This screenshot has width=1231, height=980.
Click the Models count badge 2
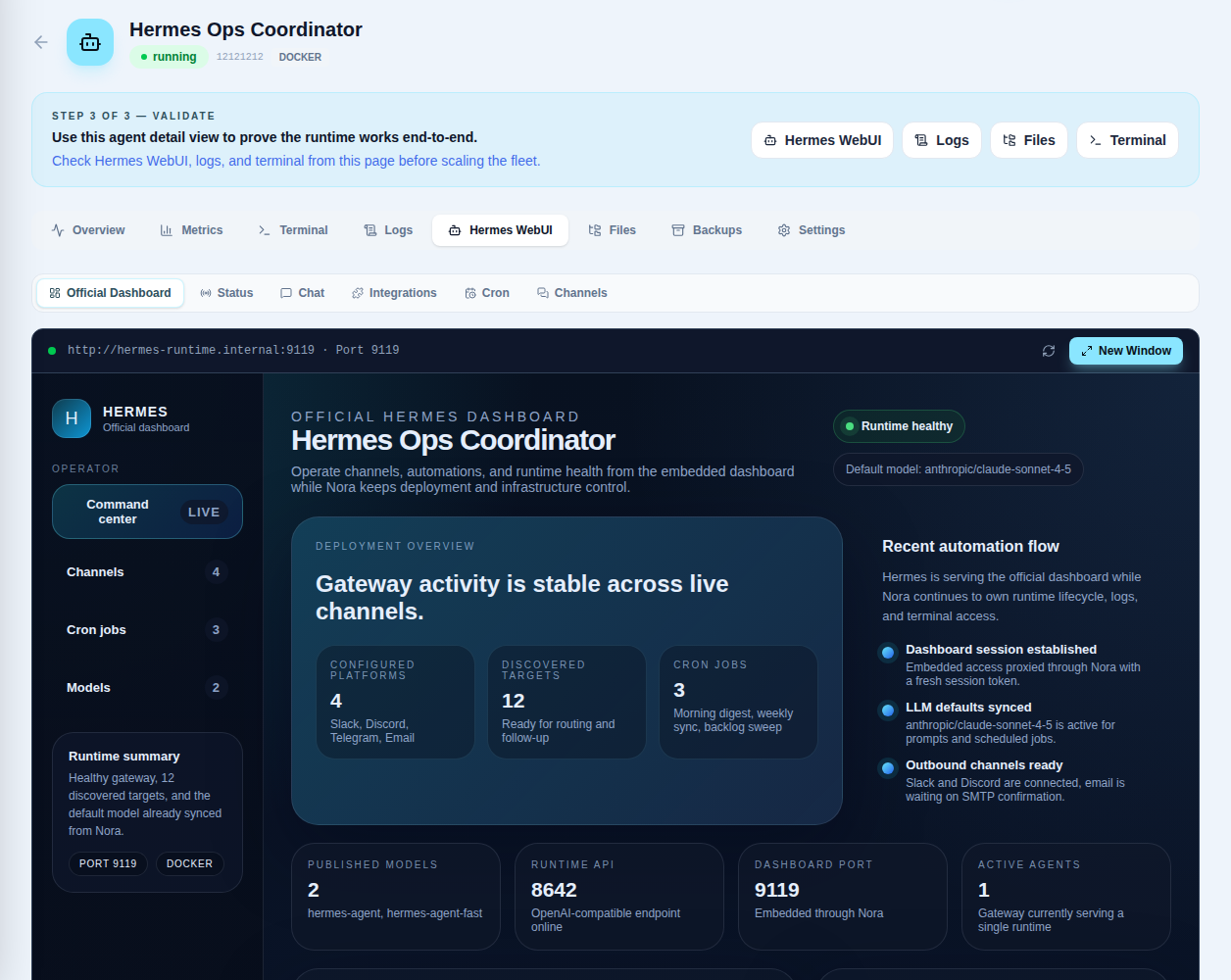click(216, 688)
